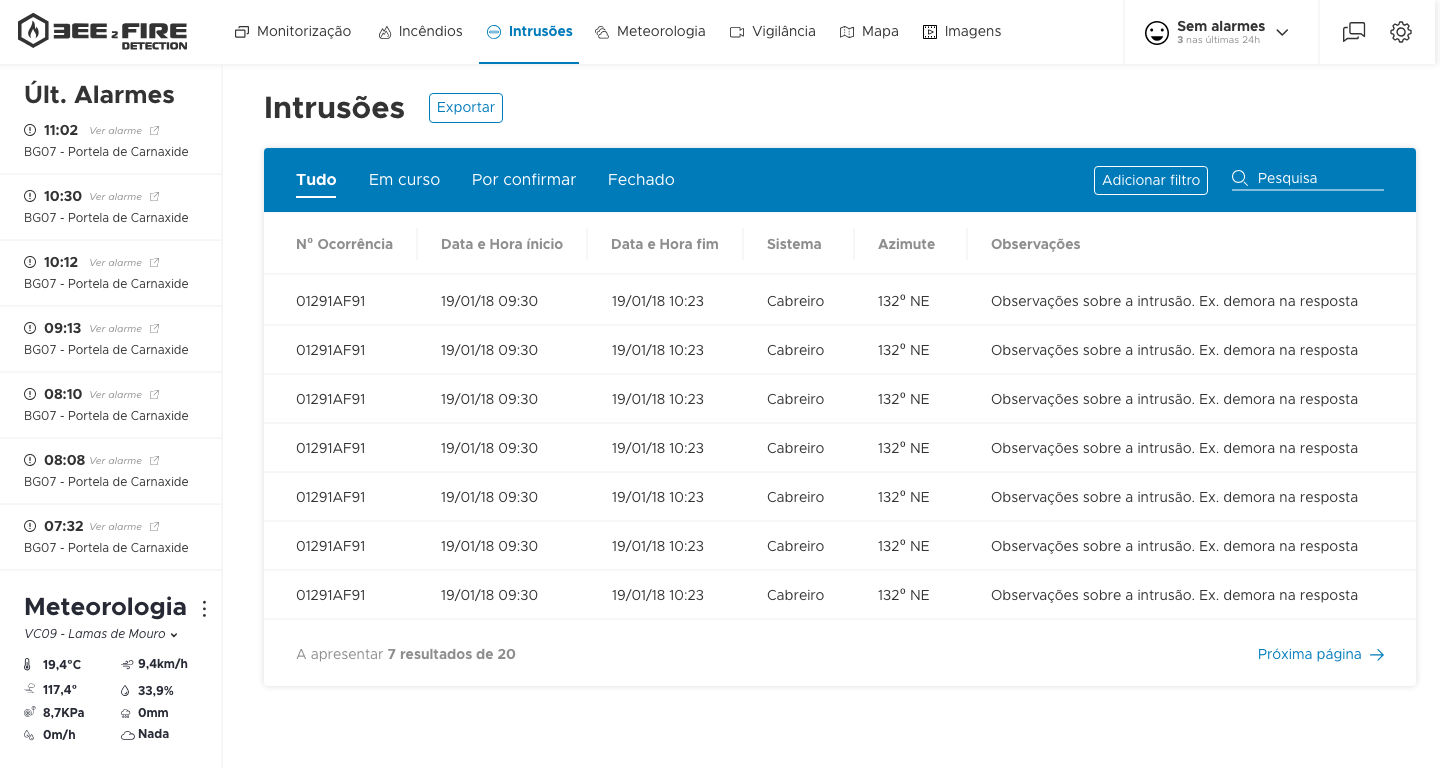The image size is (1440, 768).
Task: Click the Últ. Alarmes heading
Action: click(x=99, y=95)
